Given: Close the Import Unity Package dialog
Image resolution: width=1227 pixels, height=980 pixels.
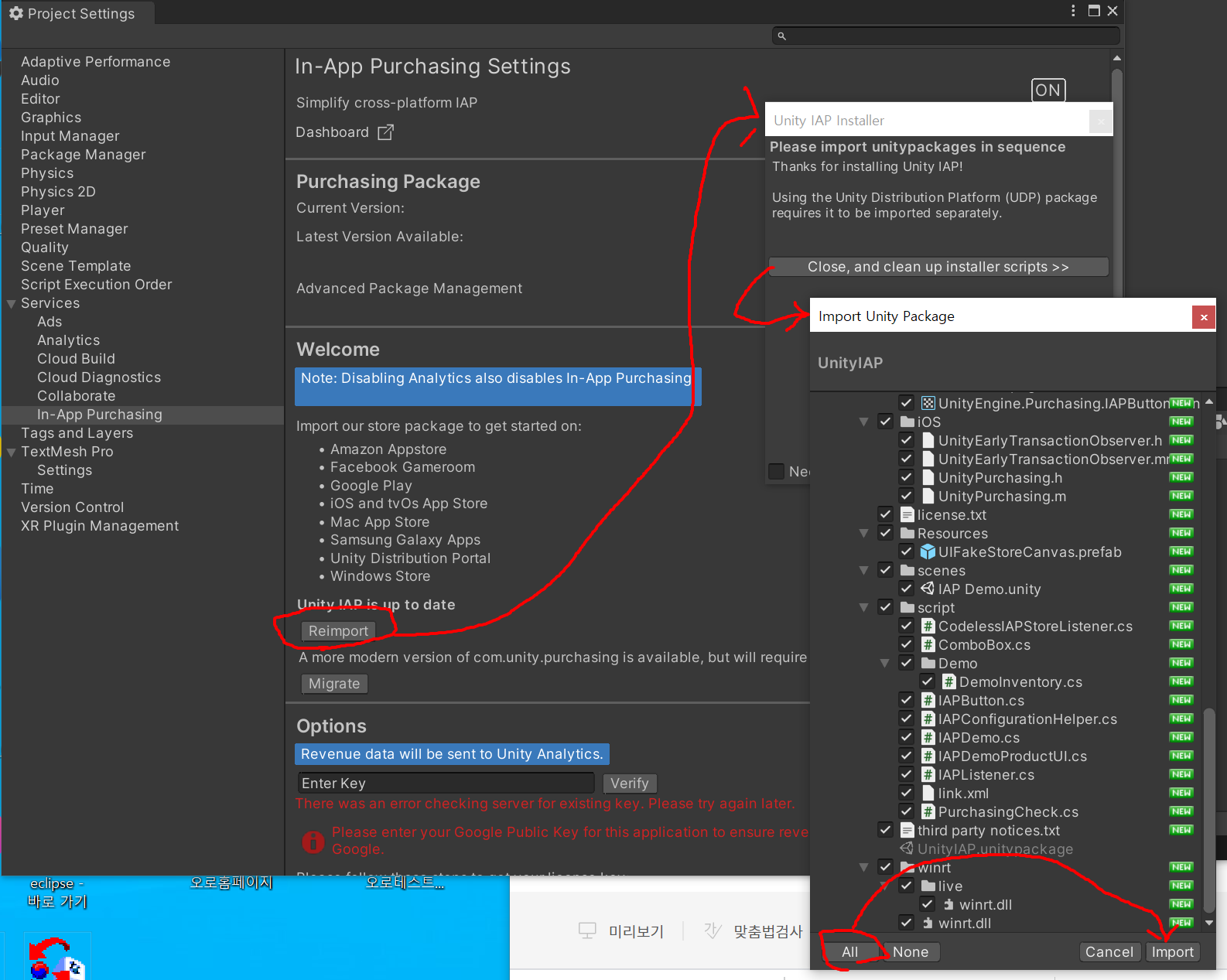Looking at the screenshot, I should [x=1204, y=317].
